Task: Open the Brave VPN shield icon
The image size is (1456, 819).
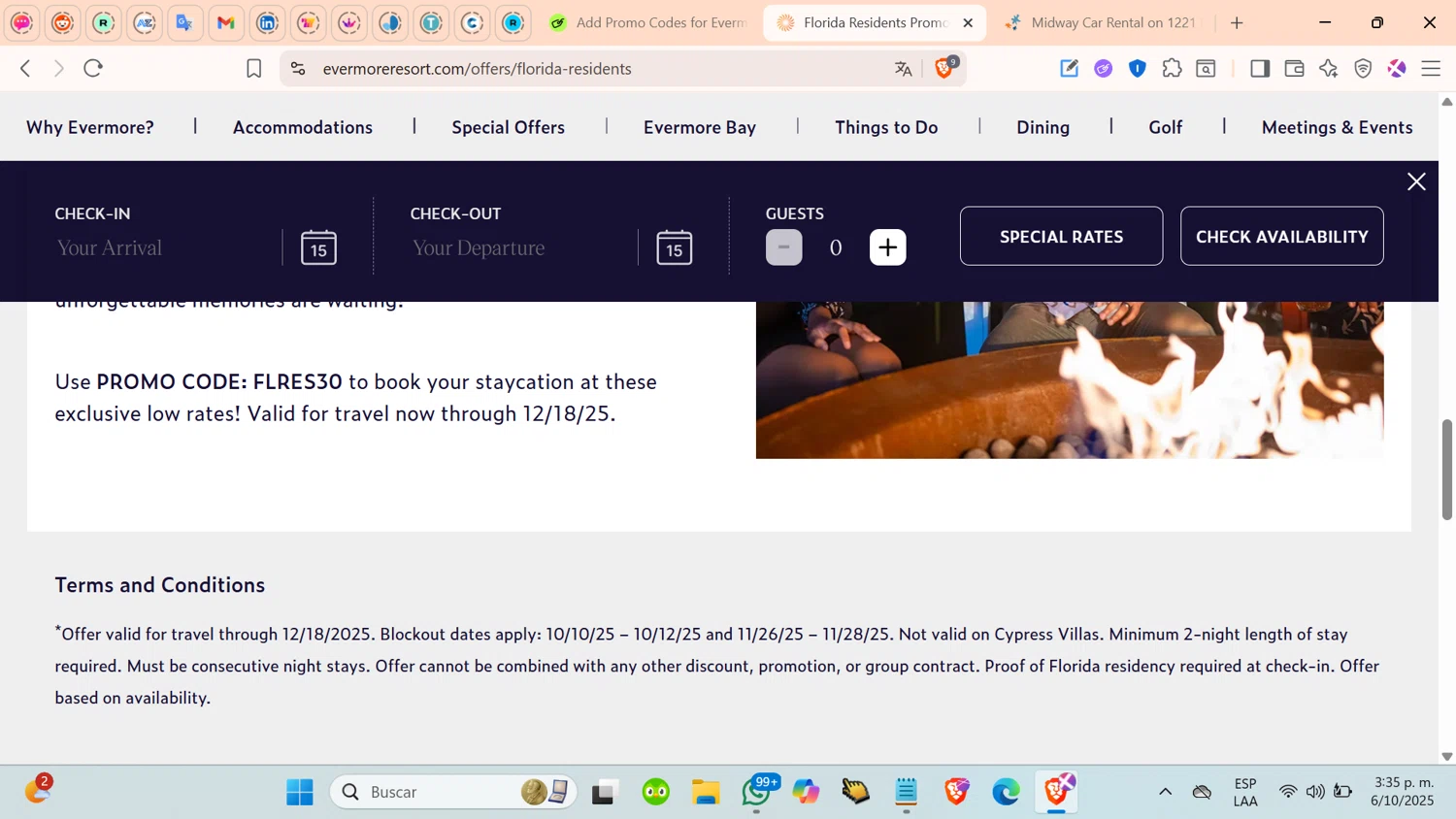Action: point(1363,68)
